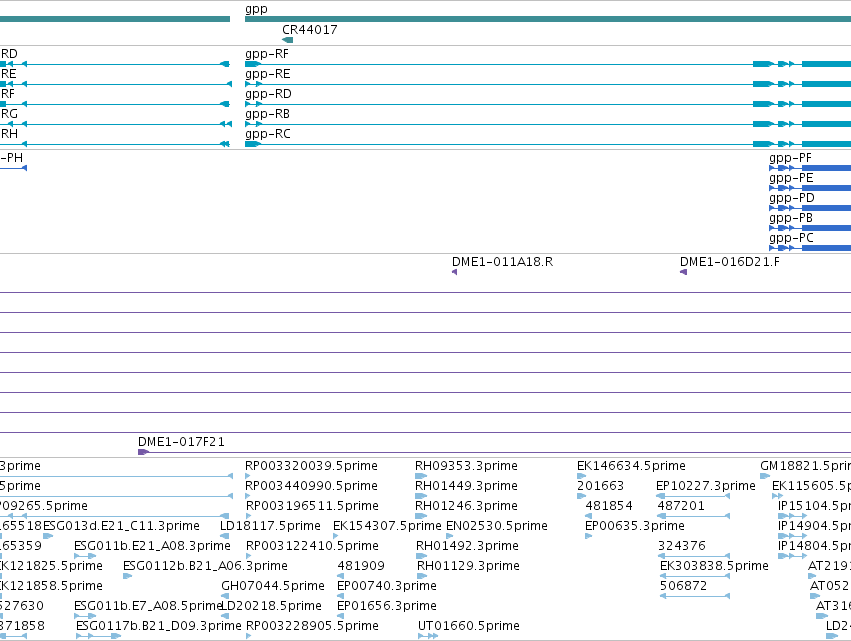This screenshot has height=641, width=851.
Task: Select EST RH01449.3prime
Action: 466,486
